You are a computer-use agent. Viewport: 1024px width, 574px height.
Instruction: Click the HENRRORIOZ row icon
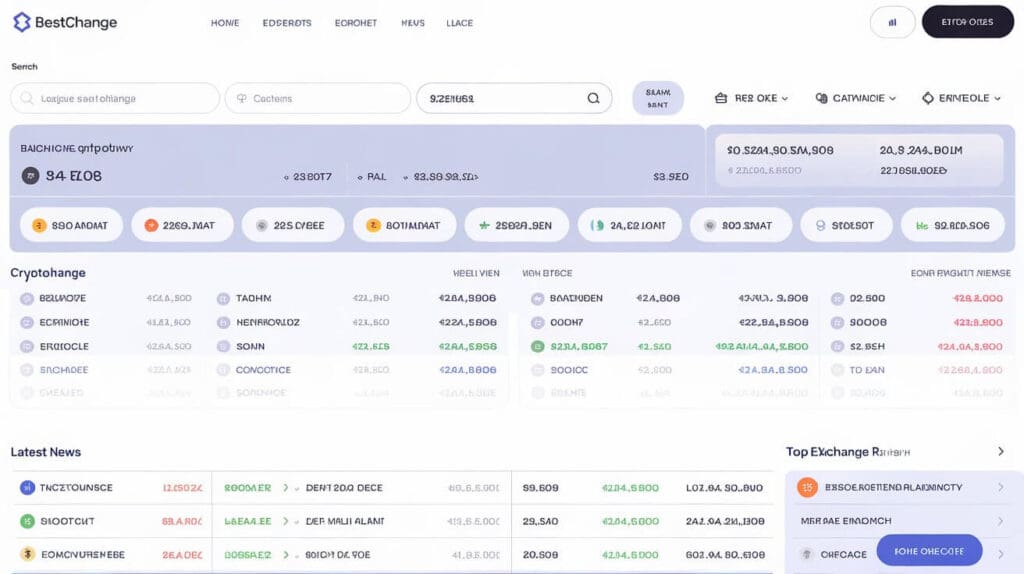tap(223, 323)
